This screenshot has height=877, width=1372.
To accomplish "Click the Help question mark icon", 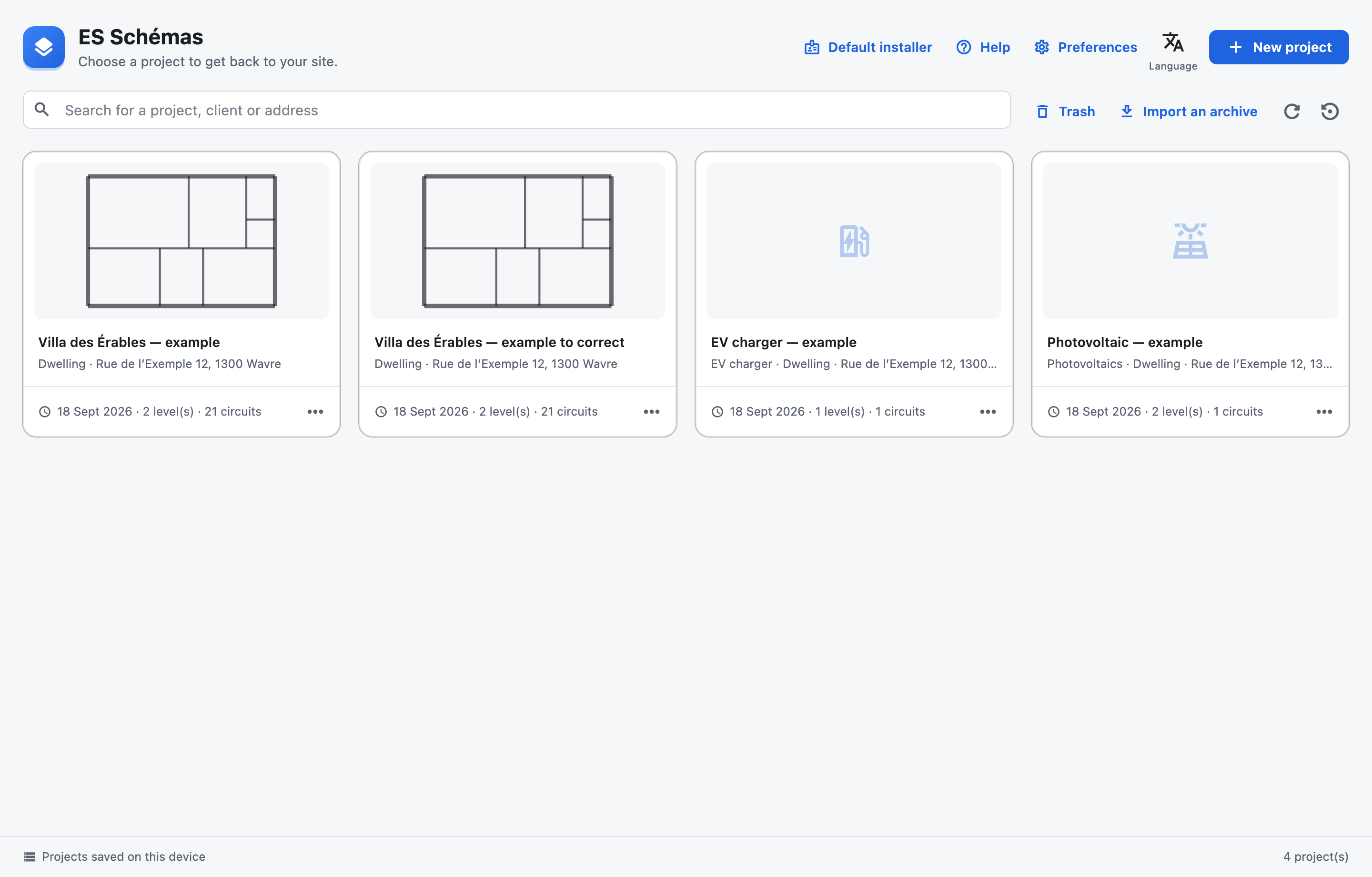I will [963, 47].
